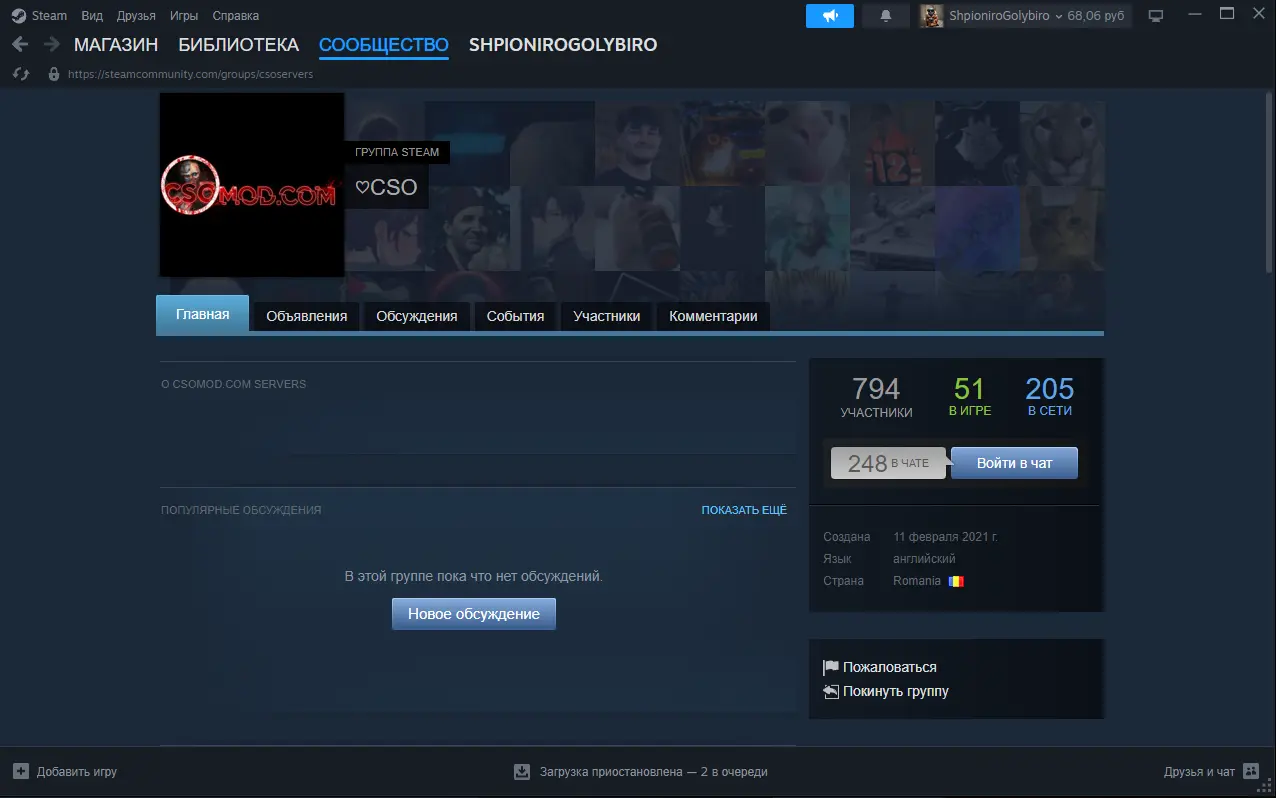This screenshot has width=1276, height=798.
Task: Open the Игры menu
Action: pos(184,16)
